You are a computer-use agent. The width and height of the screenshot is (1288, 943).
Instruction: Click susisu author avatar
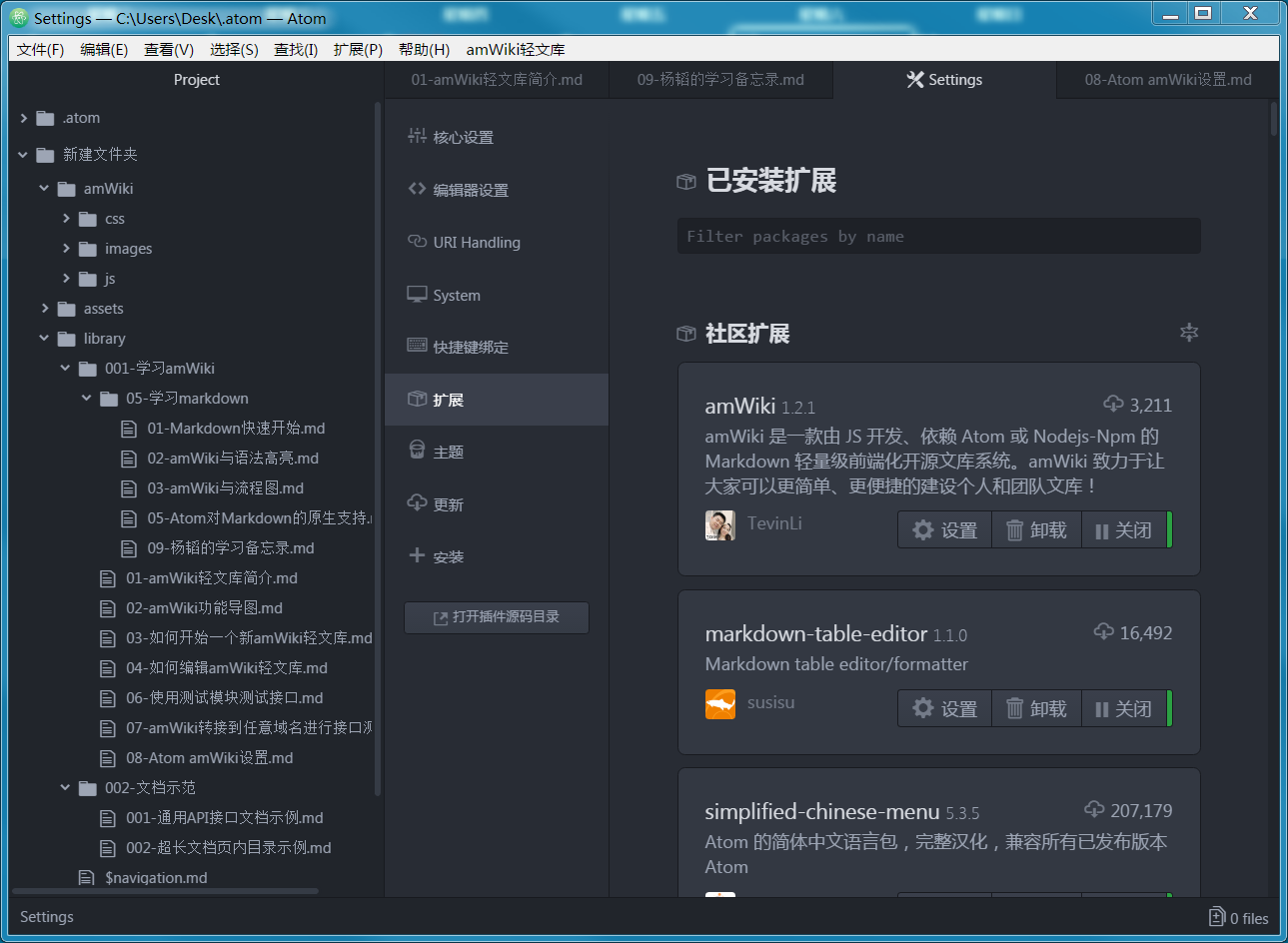click(720, 704)
